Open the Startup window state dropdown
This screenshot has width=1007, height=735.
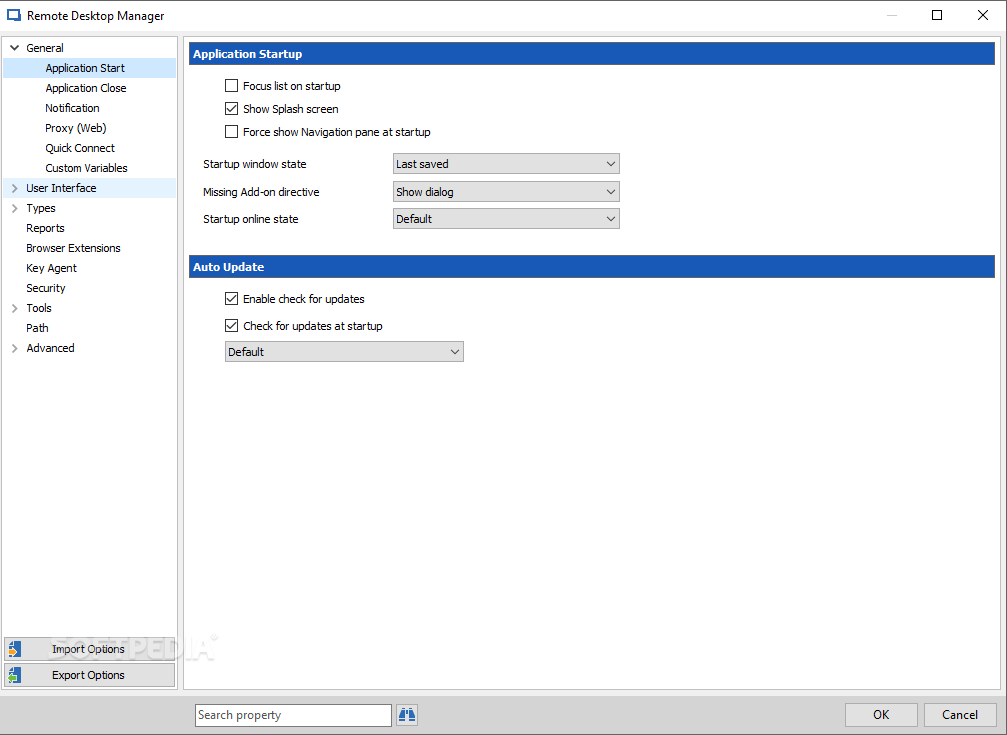pyautogui.click(x=506, y=164)
